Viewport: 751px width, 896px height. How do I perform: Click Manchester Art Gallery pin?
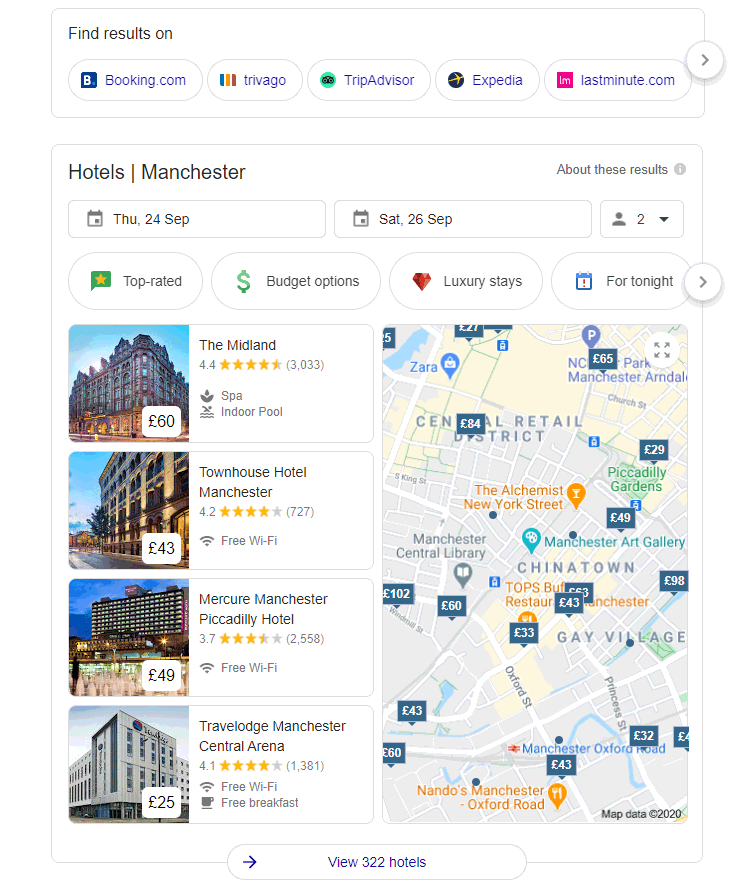531,540
